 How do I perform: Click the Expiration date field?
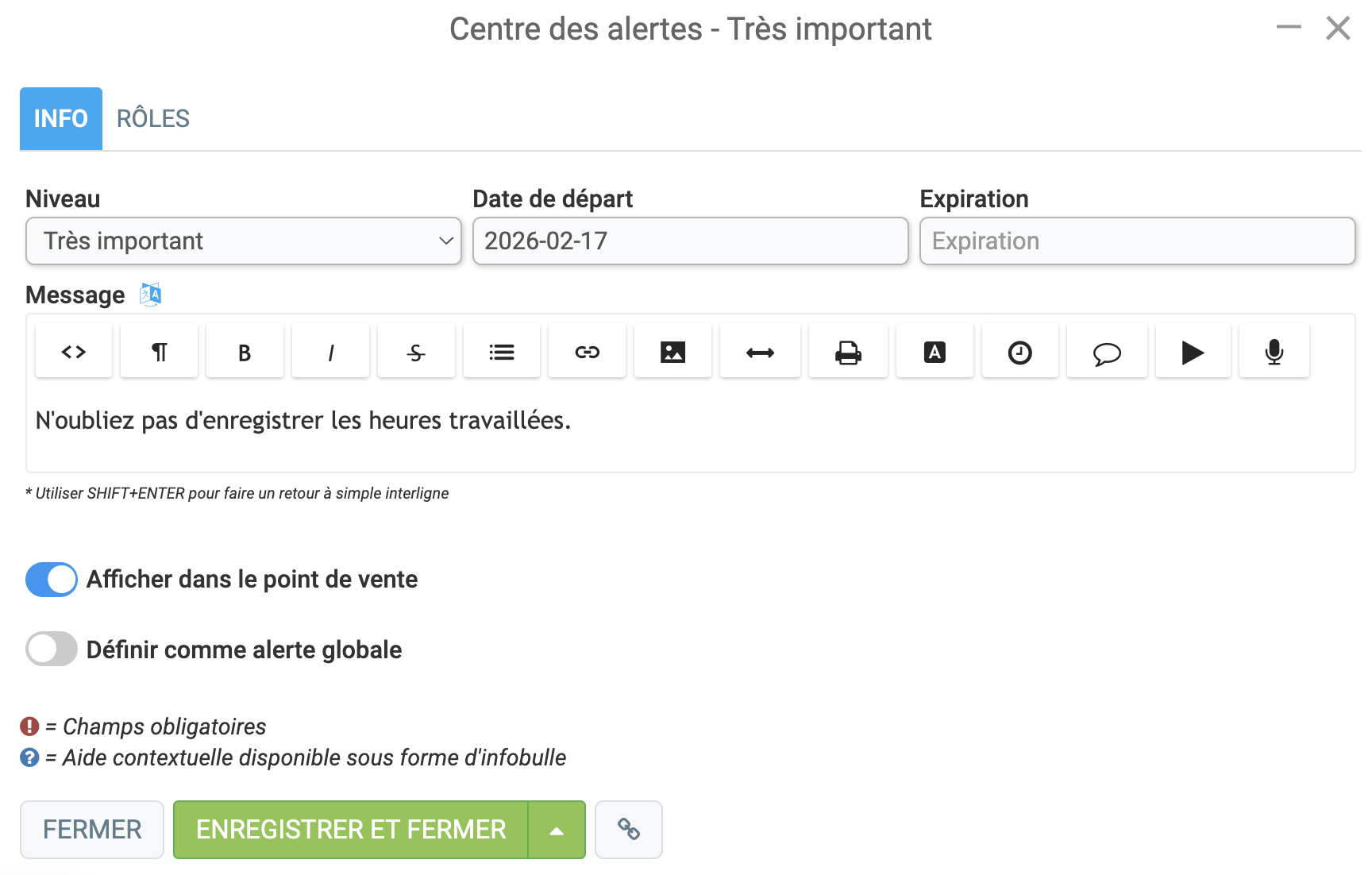tap(1137, 241)
